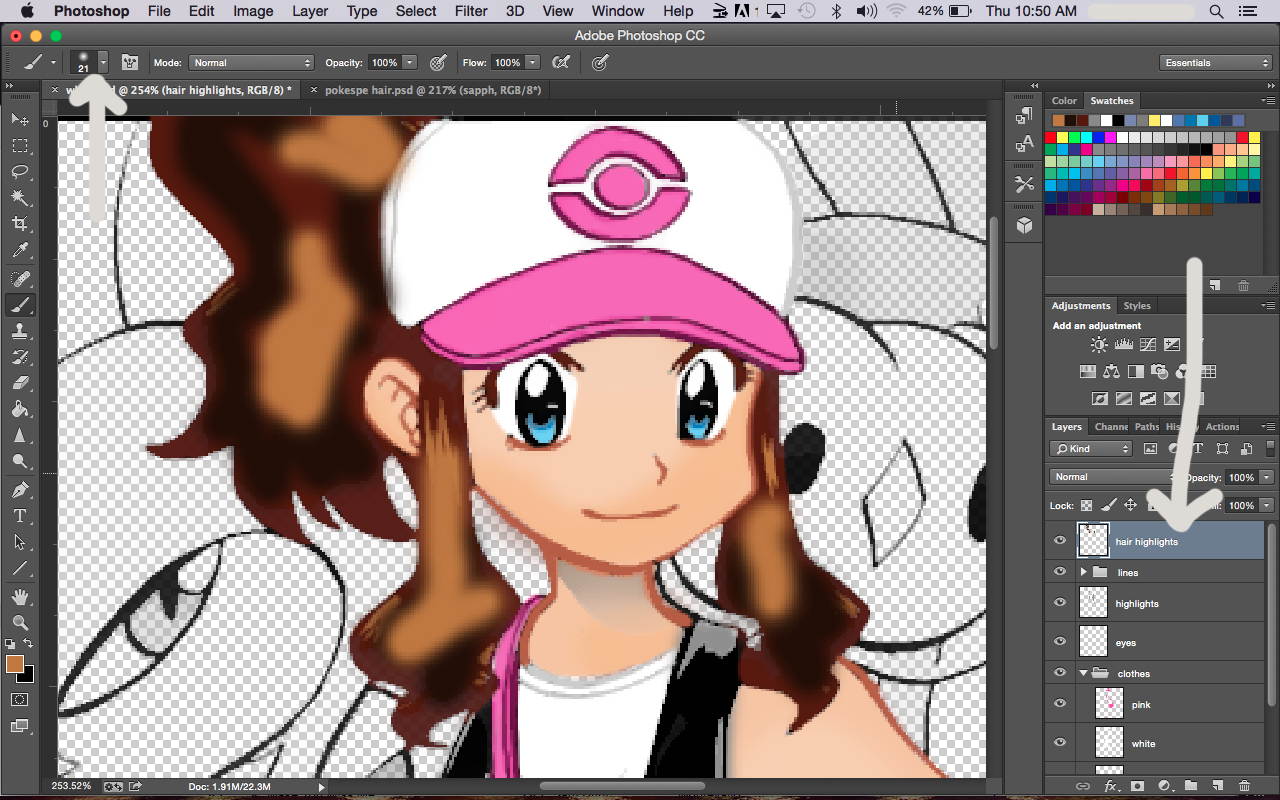
Task: Select the Move tool
Action: (x=20, y=120)
